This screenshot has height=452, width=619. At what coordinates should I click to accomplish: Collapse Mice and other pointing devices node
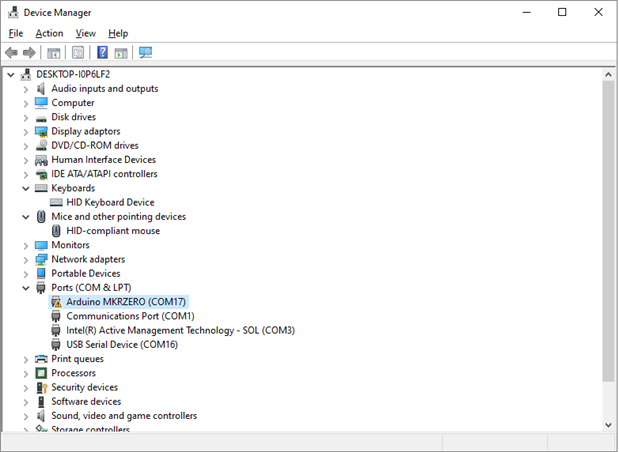(x=26, y=217)
